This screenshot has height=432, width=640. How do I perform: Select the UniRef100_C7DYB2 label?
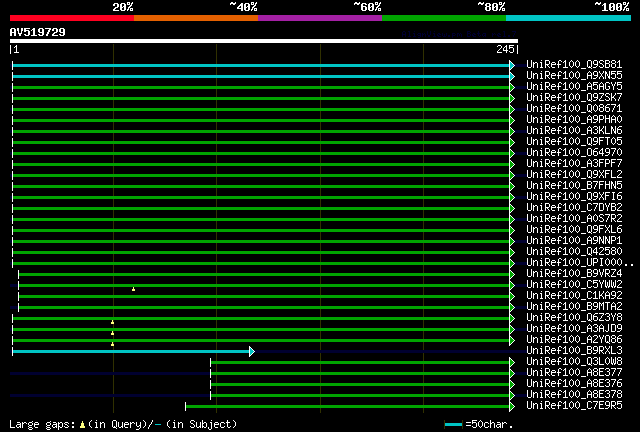tap(574, 208)
